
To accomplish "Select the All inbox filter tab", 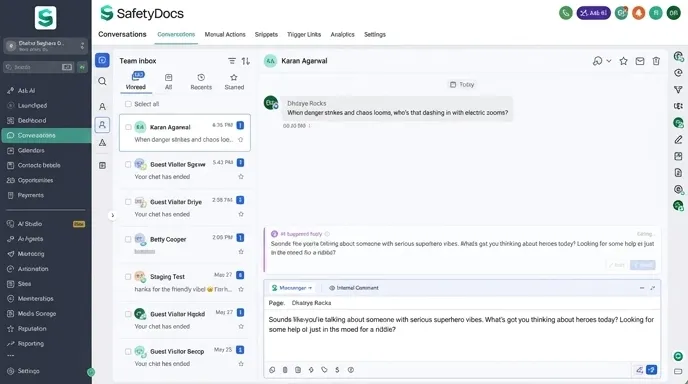I will pos(168,82).
